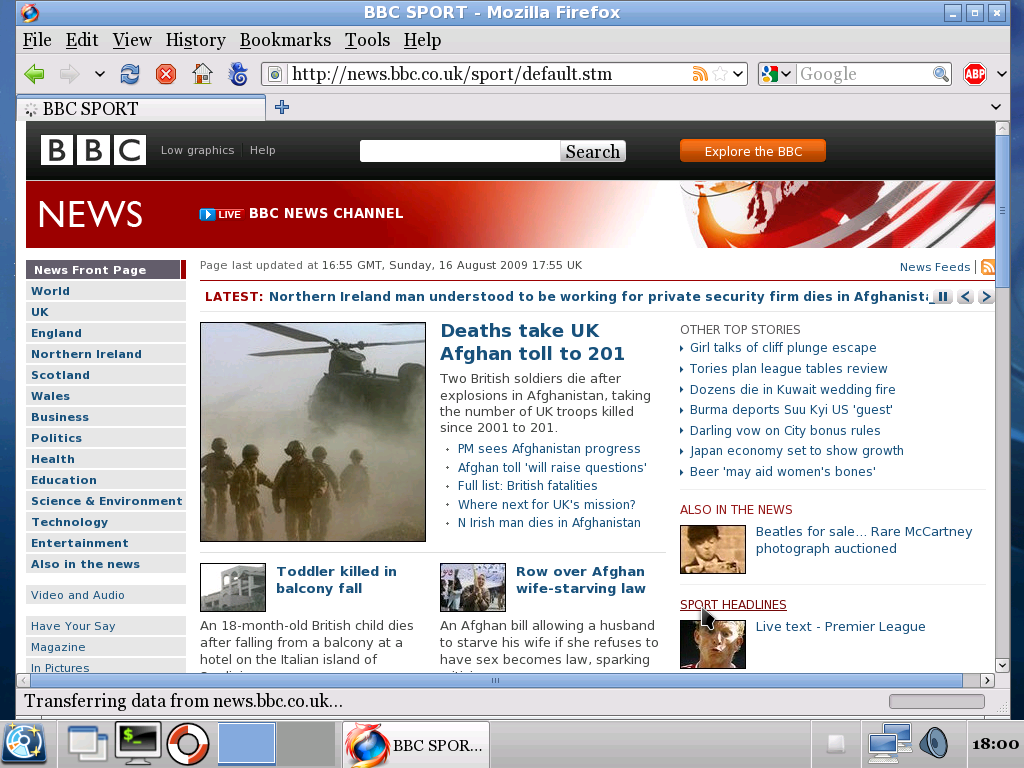Open a new tab with the plus icon
This screenshot has width=1024, height=768.
[x=282, y=107]
